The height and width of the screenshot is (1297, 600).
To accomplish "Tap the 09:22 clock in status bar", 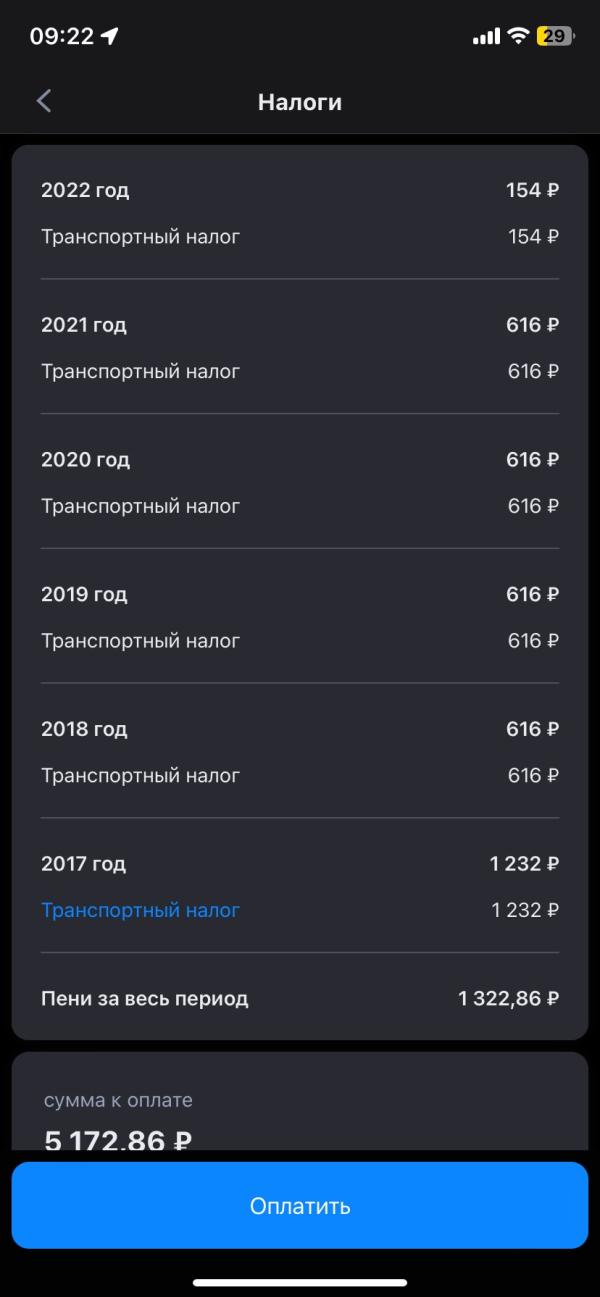I will 61,37.
